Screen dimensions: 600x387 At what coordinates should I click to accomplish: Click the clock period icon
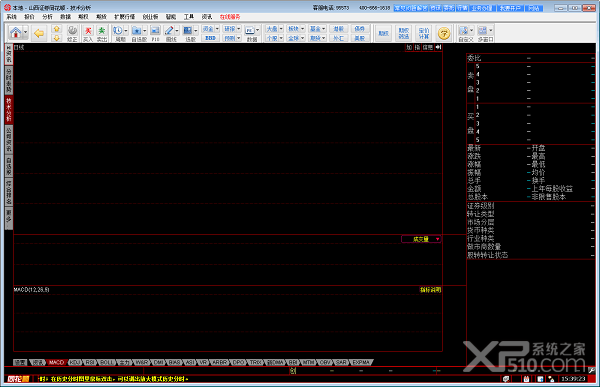coord(118,30)
